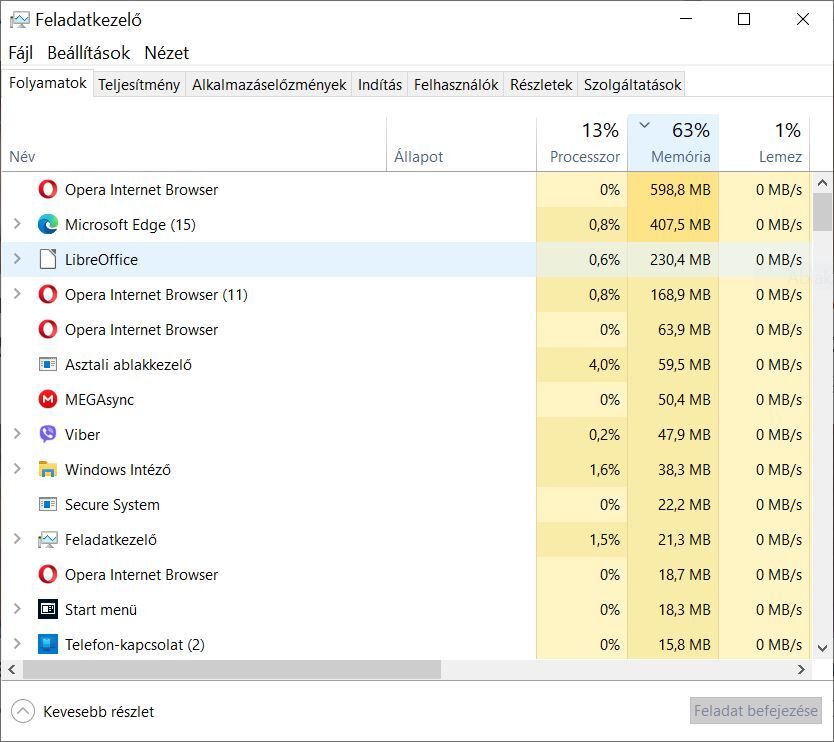Select the Start menü process icon
This screenshot has height=742, width=834.
[x=48, y=610]
